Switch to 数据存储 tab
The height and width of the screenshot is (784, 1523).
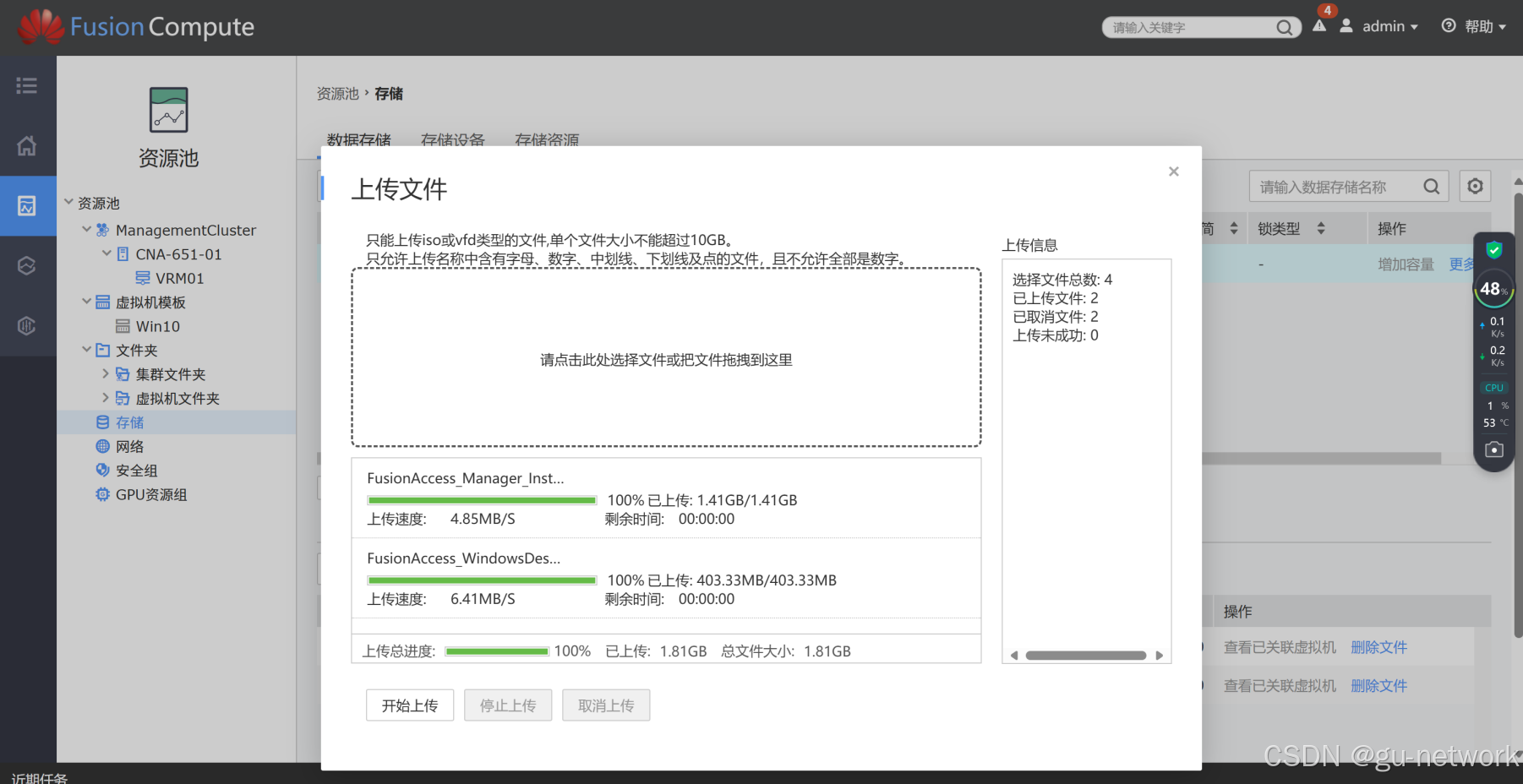pyautogui.click(x=359, y=139)
